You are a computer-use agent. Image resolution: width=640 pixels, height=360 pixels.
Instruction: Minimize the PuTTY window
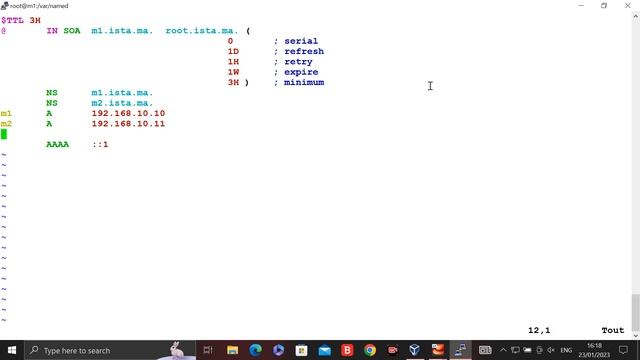581,6
